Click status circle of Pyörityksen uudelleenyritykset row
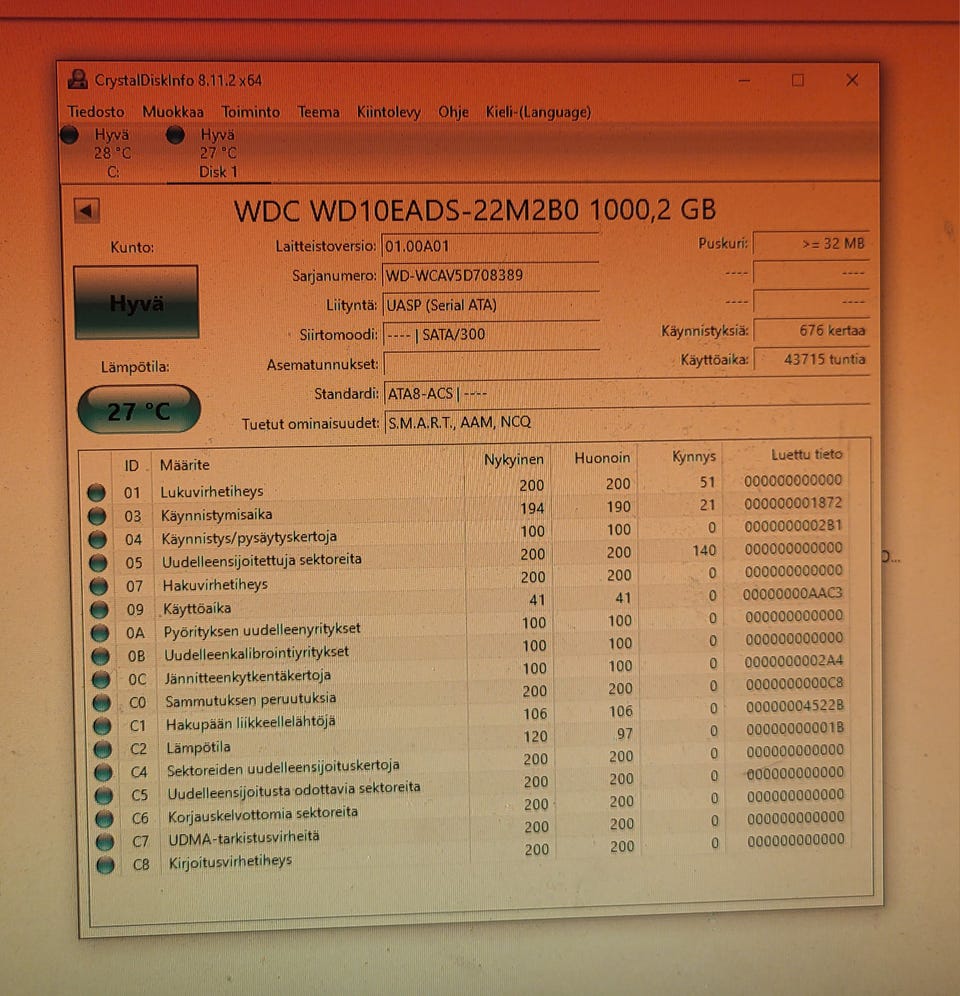Image resolution: width=960 pixels, height=996 pixels. [100, 633]
